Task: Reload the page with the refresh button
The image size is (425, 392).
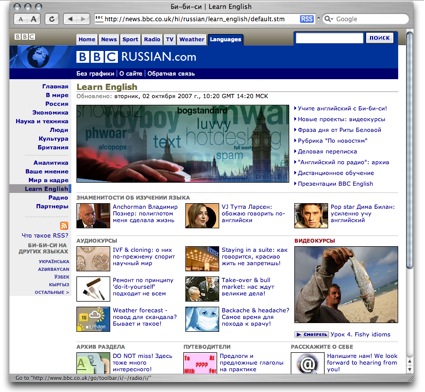Action: click(x=52, y=19)
